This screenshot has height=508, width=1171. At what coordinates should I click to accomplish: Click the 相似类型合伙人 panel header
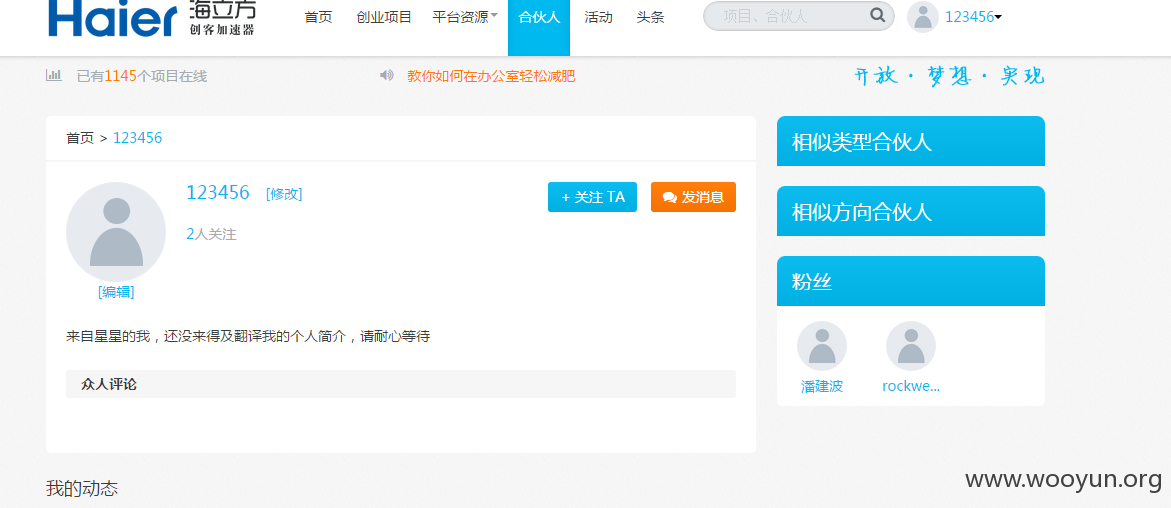pyautogui.click(x=910, y=141)
